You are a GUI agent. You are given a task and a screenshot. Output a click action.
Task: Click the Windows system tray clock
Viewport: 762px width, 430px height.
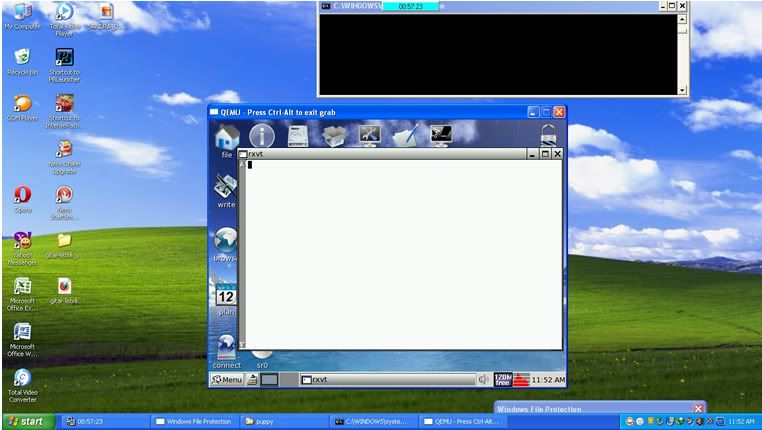coord(741,421)
